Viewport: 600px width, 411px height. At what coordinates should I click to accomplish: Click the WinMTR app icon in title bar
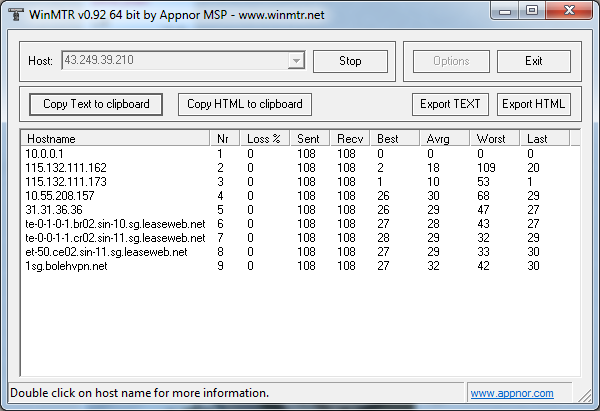16,14
